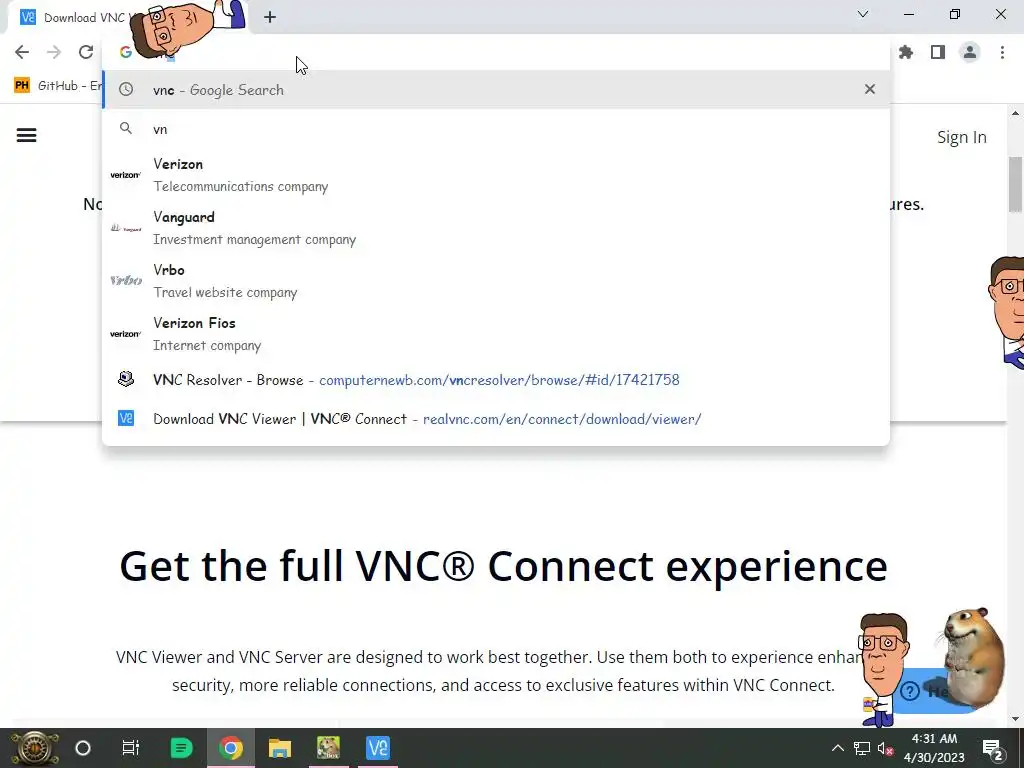Click the clock icon of history suggestion
The image size is (1024, 768).
[x=125, y=89]
